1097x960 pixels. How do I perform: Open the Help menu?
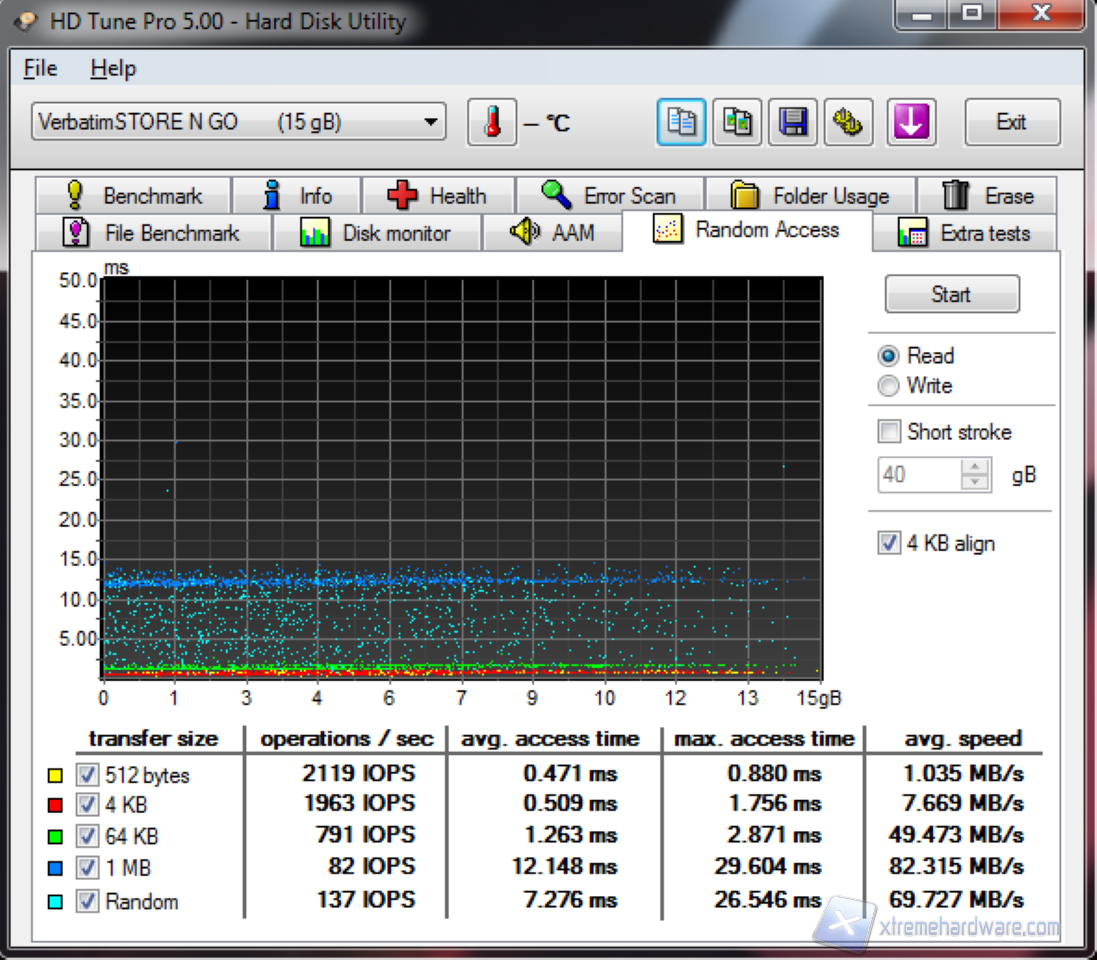pyautogui.click(x=112, y=69)
